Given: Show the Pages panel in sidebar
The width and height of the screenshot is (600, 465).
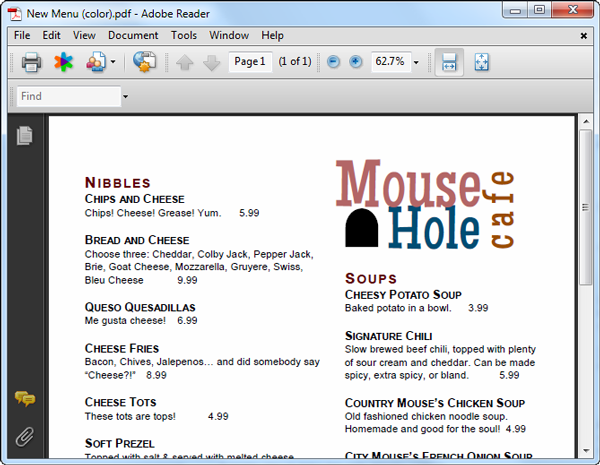Looking at the screenshot, I should (24, 136).
